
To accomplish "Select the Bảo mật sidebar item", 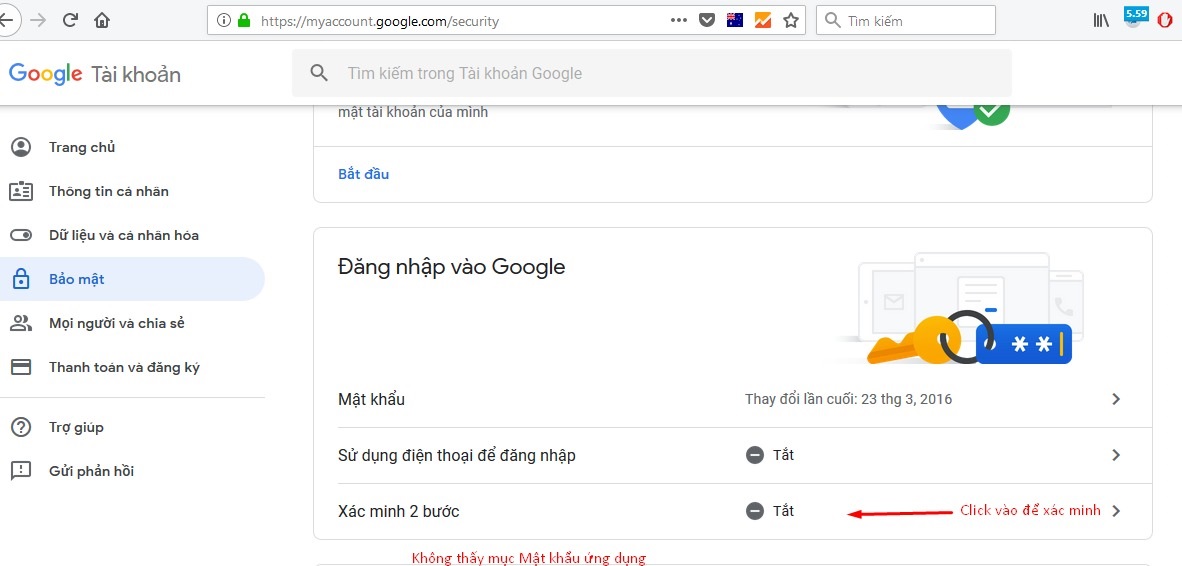I will 132,279.
